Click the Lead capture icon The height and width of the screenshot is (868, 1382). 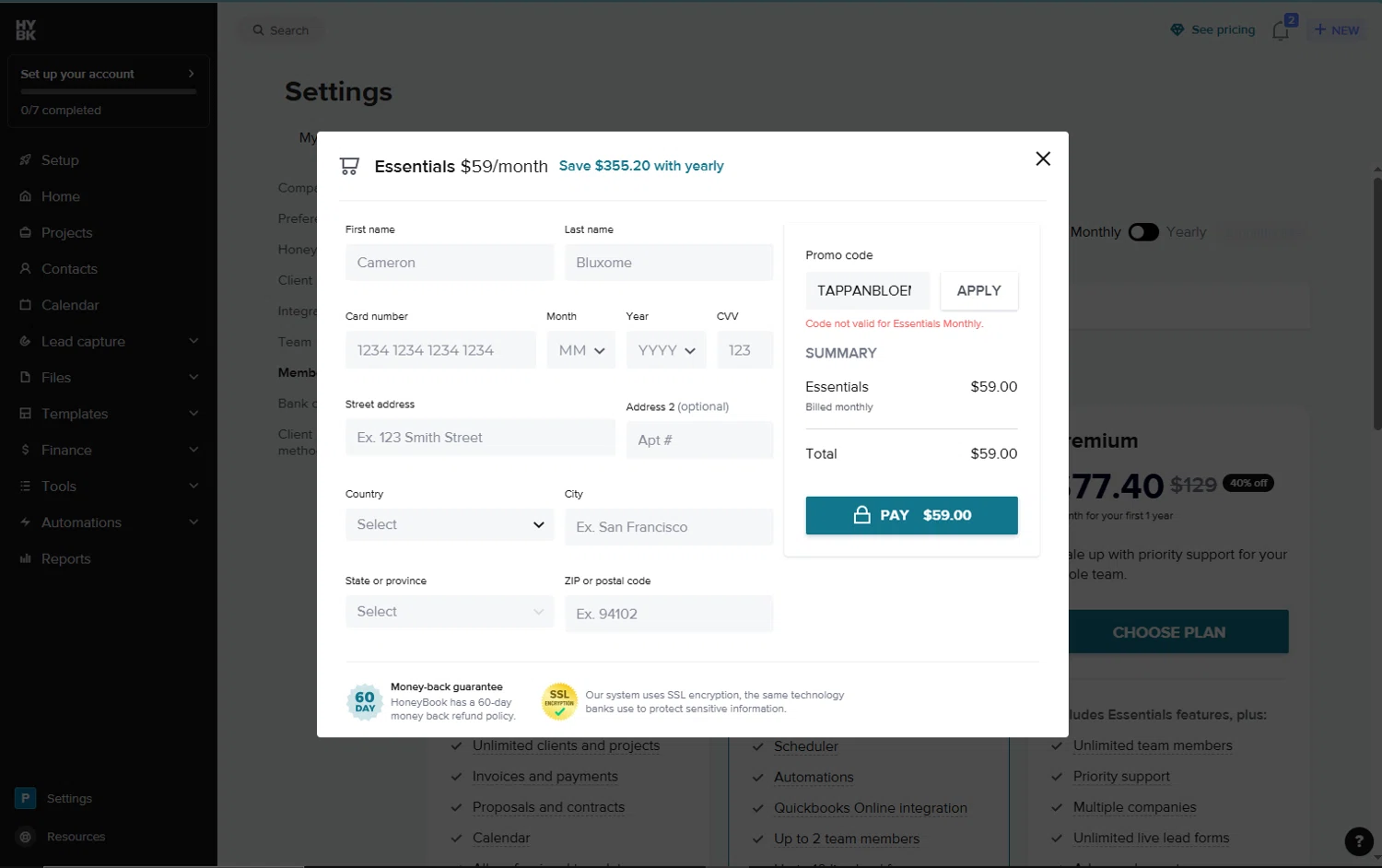click(26, 341)
